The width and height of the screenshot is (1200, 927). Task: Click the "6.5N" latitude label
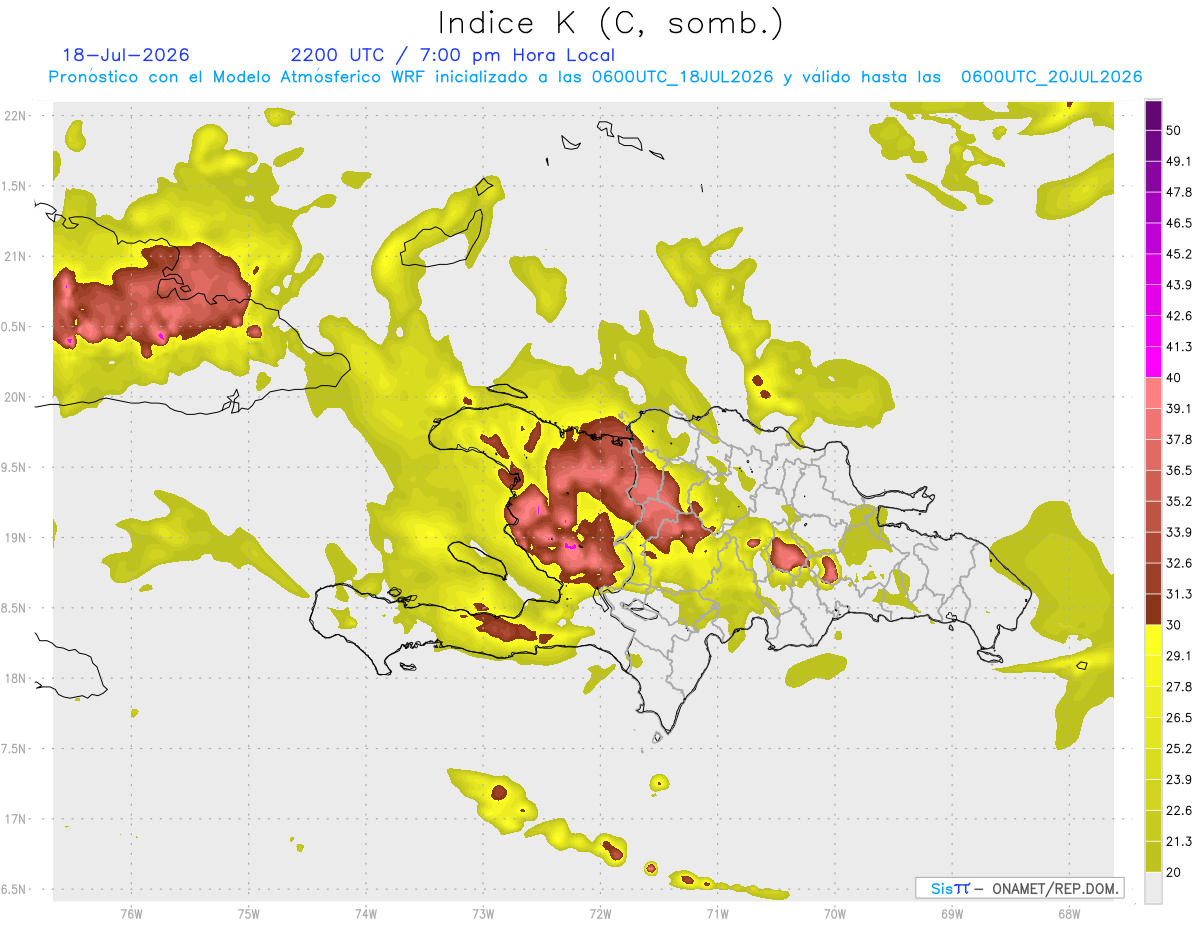click(15, 889)
